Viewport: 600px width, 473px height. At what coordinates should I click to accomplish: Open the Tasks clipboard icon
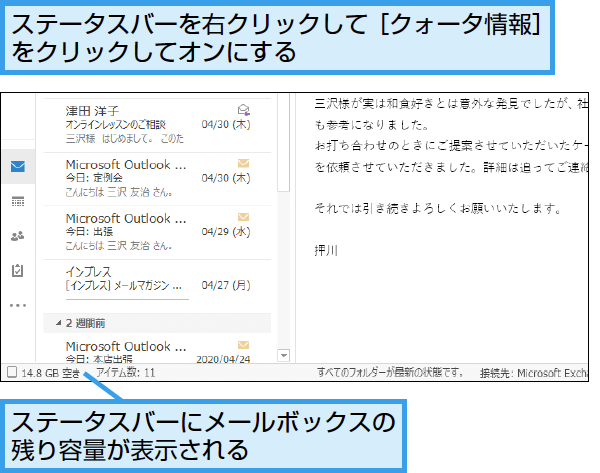coord(18,271)
